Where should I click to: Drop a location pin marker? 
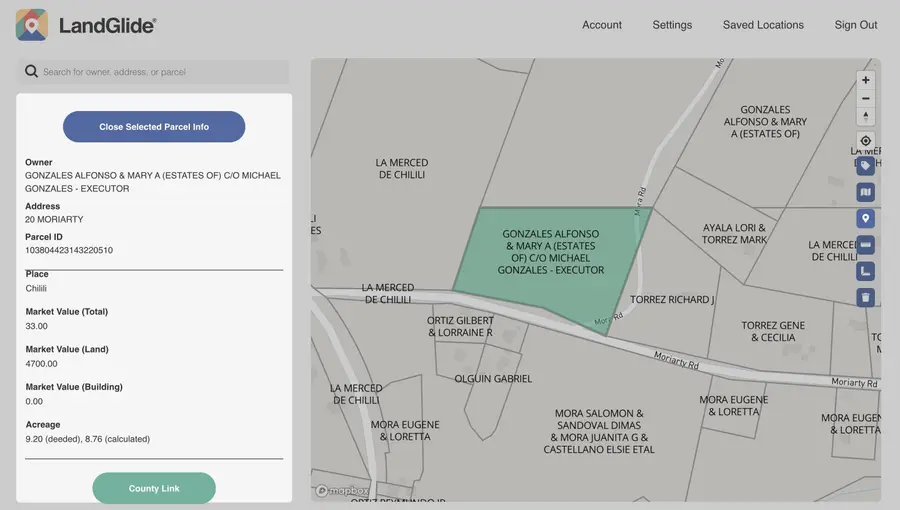[x=866, y=218]
